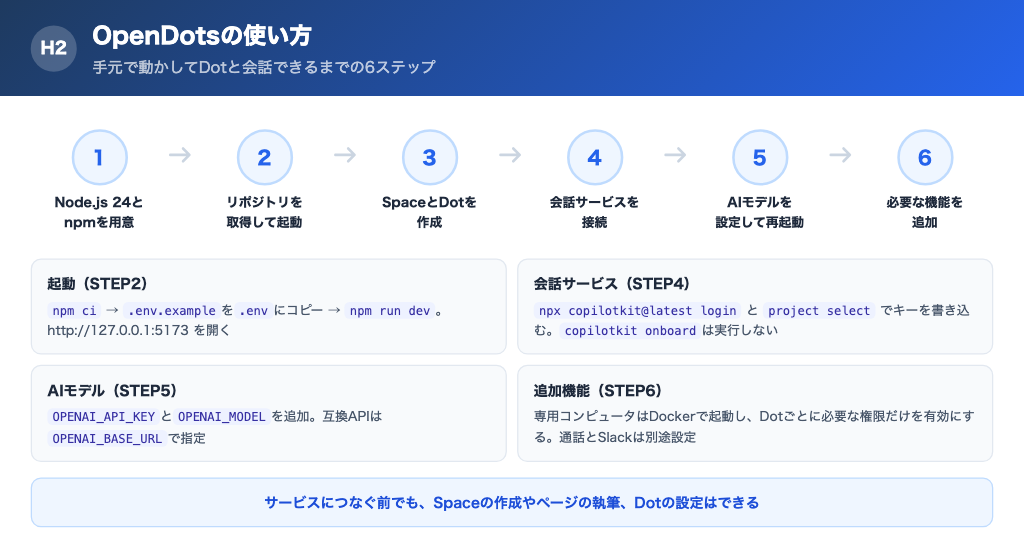Click the "OPENAI_MODEL" code chip
The image size is (1024, 548).
(221, 417)
